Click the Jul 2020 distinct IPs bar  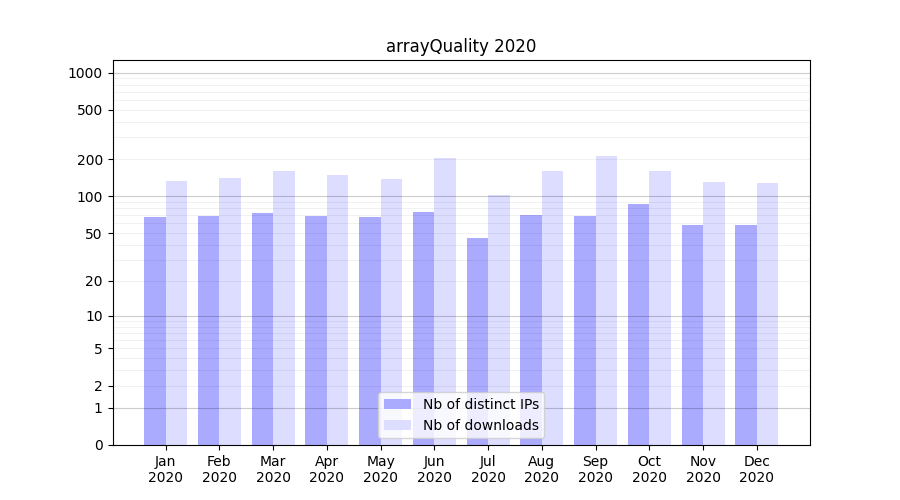click(x=477, y=340)
